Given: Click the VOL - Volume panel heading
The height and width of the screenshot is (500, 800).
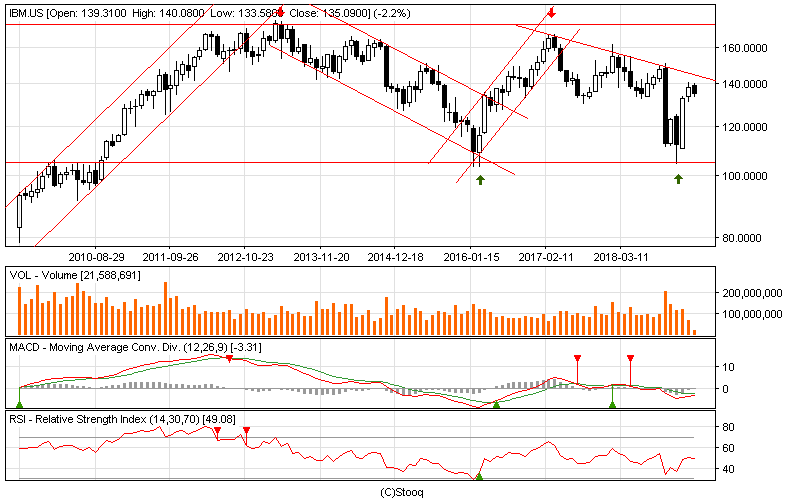Looking at the screenshot, I should [x=74, y=276].
